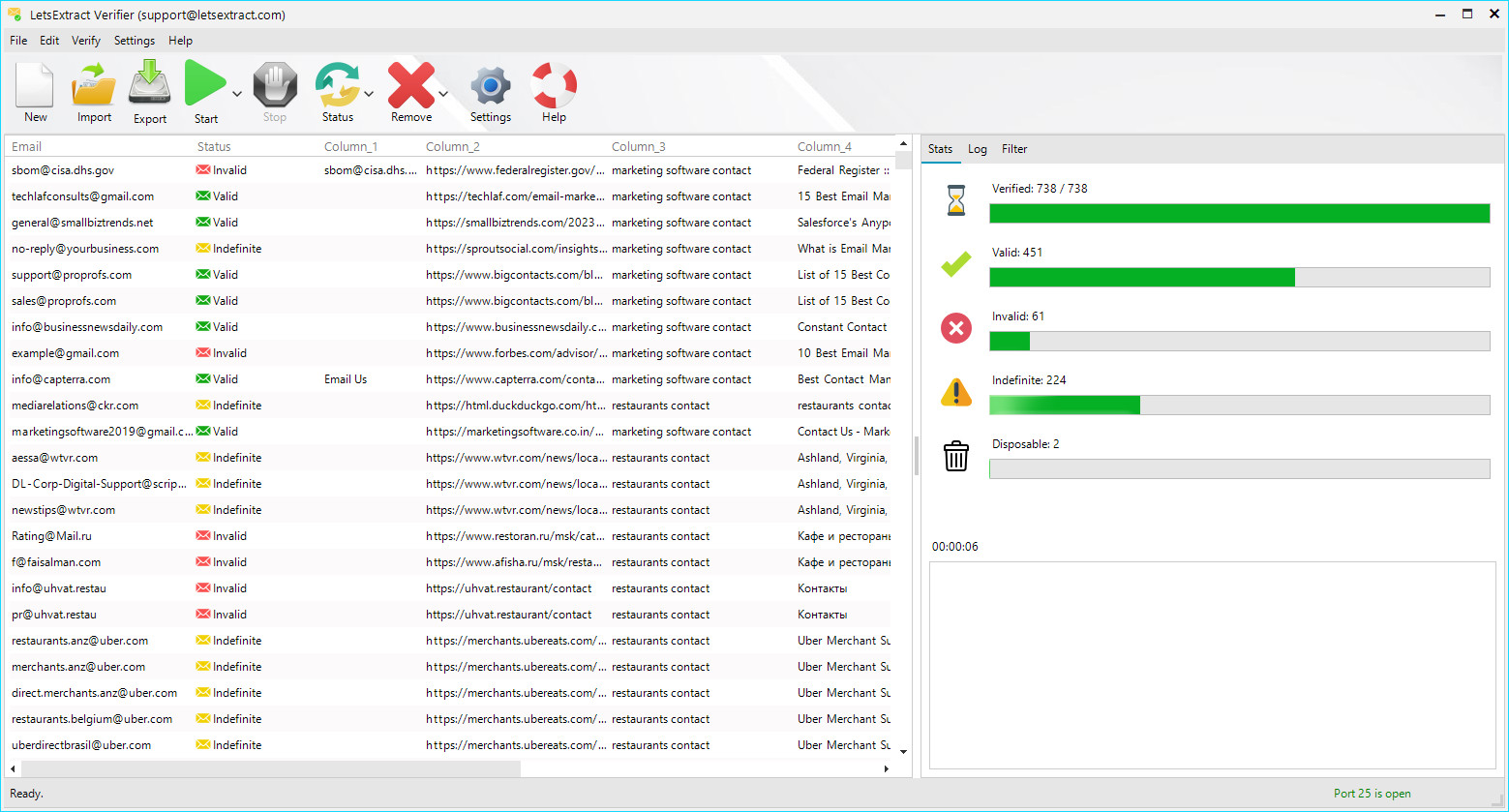Click the Valid progress bar
Image resolution: width=1509 pixels, height=812 pixels.
coord(1239,278)
